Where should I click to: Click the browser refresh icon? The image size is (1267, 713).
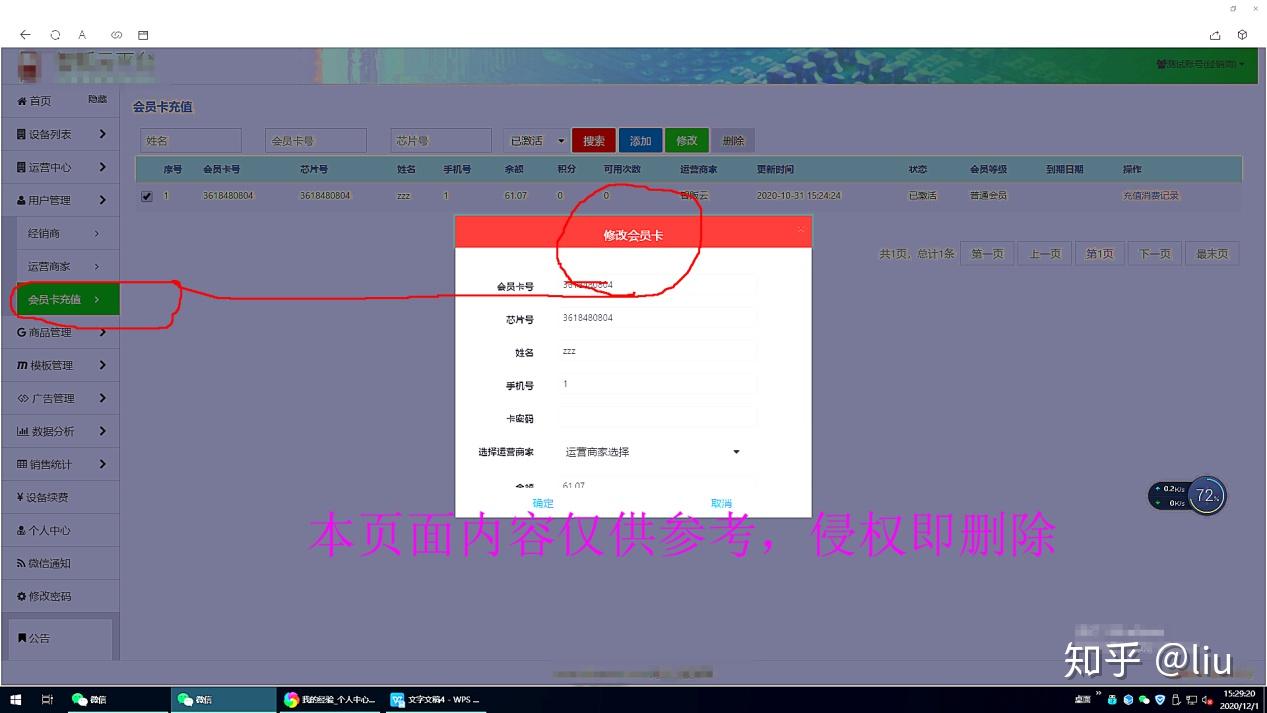tap(55, 35)
